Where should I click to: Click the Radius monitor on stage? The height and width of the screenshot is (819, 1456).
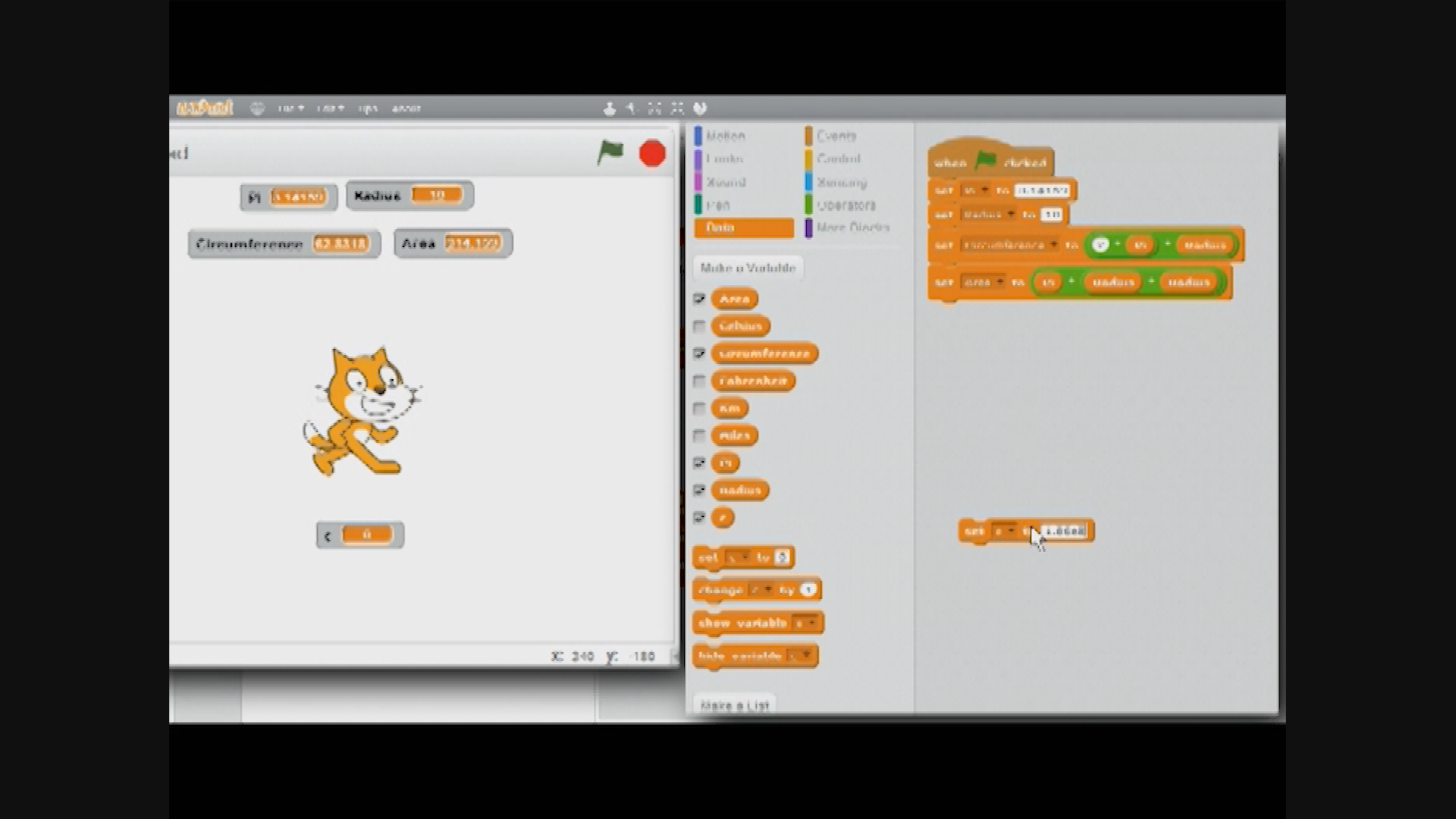click(x=410, y=195)
